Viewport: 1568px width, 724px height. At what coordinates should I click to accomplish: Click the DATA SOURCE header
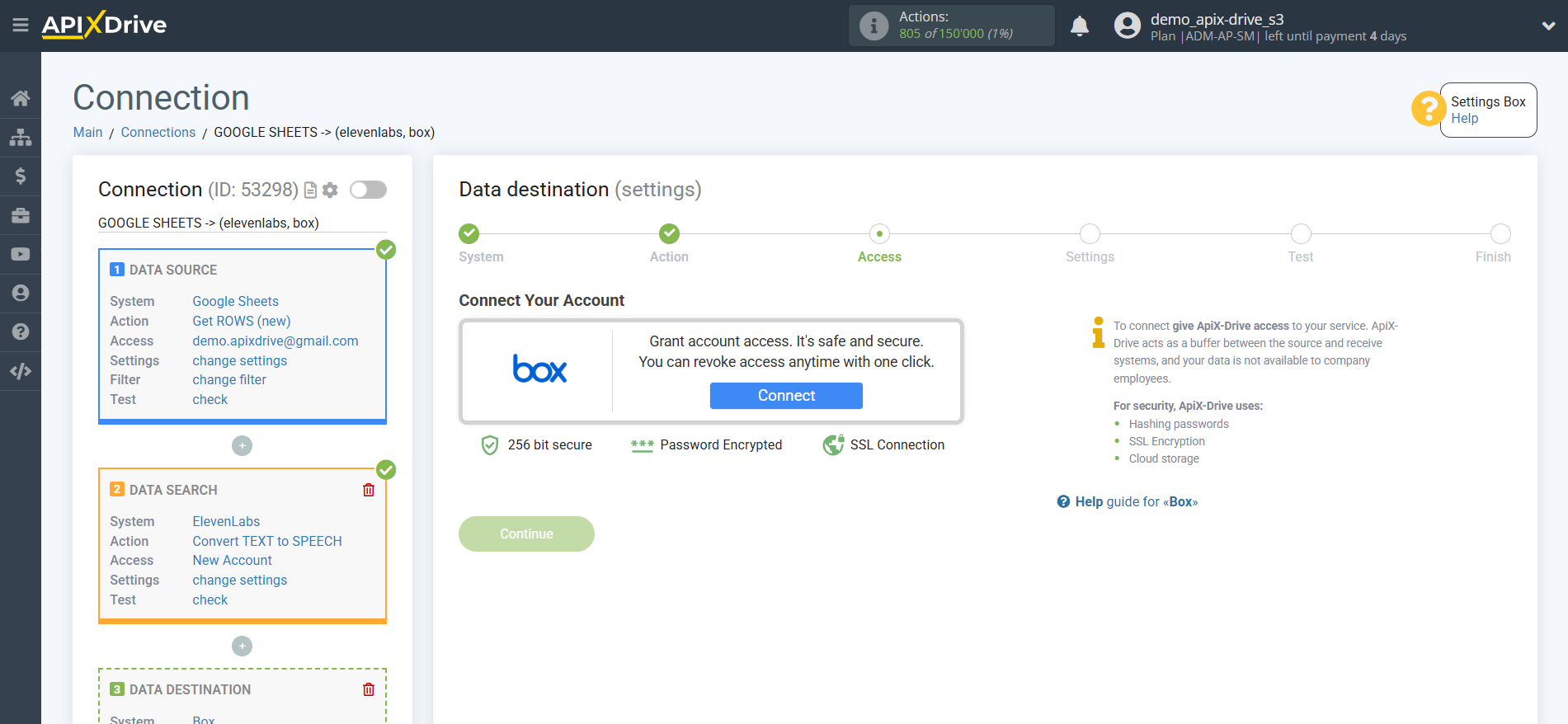pos(173,270)
